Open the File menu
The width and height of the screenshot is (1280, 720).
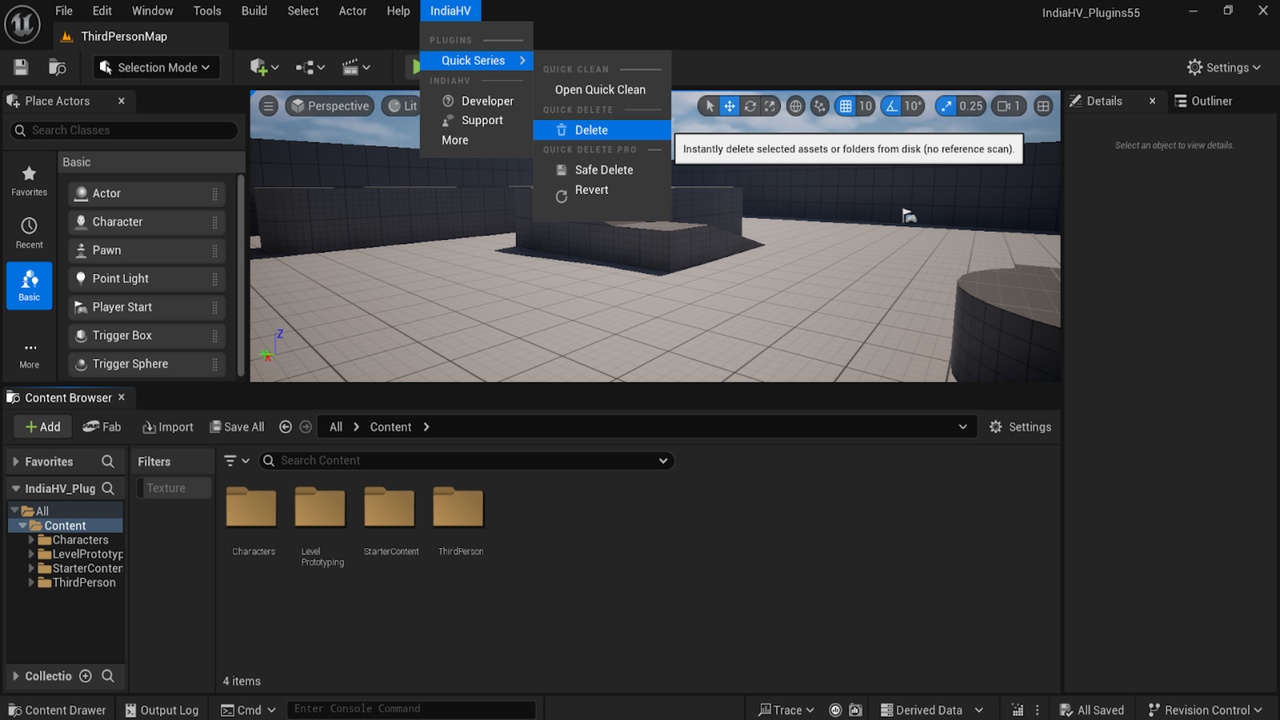64,11
